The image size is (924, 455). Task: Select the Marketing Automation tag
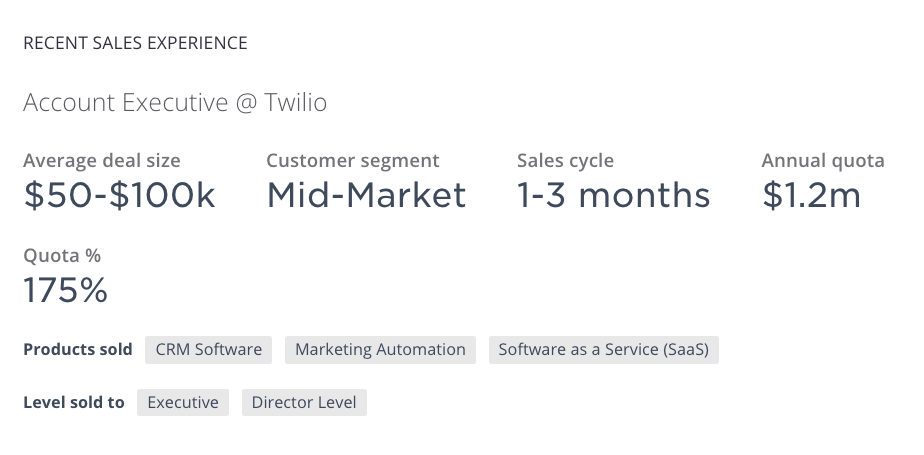(380, 350)
